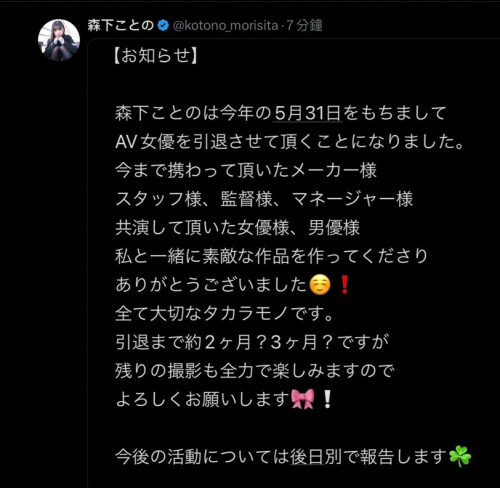This screenshot has height=488, width=500.
Task: Click the line starting AV女優を引退
Action: point(289,142)
